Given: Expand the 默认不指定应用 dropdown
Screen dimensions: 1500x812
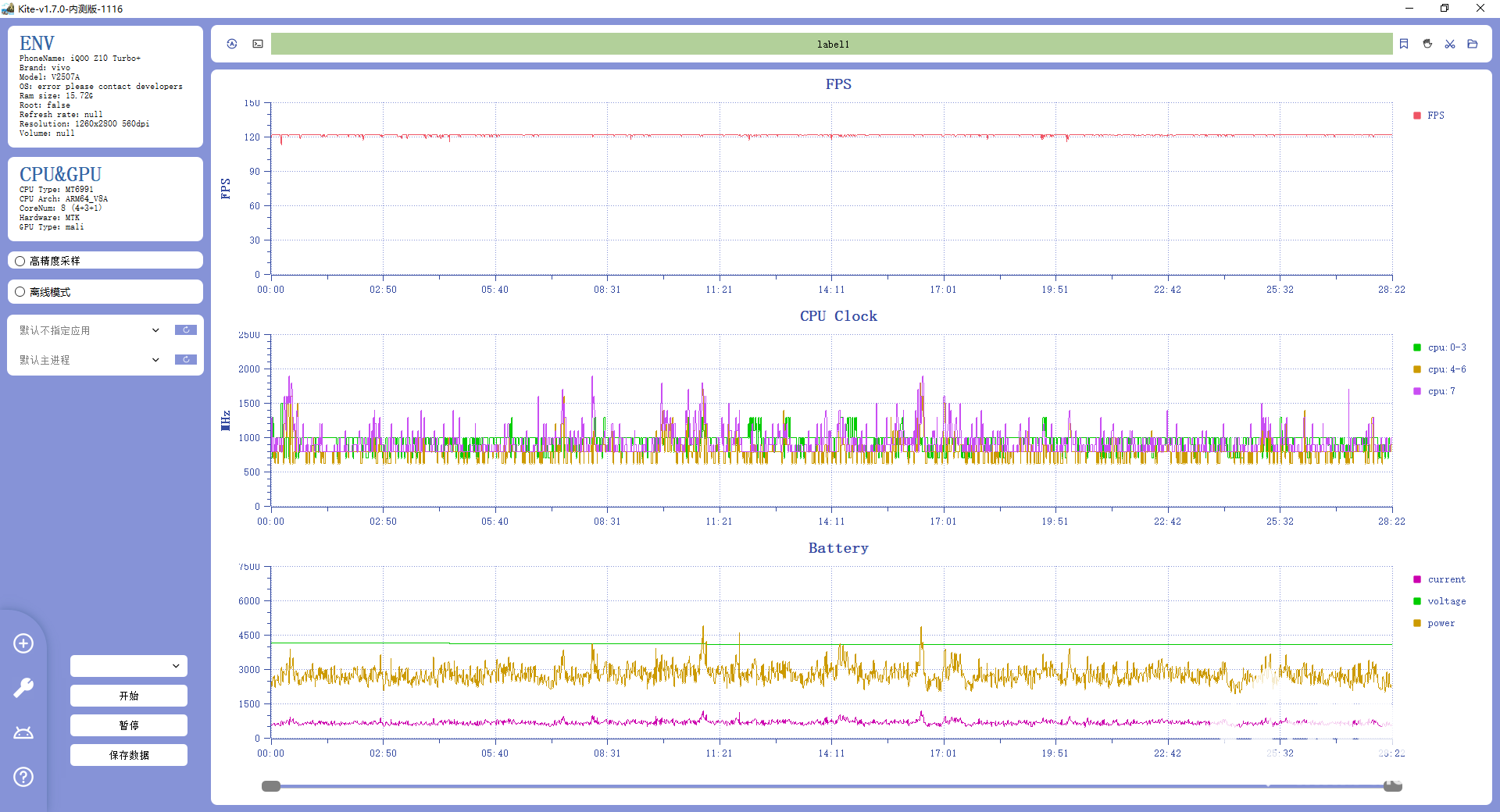Looking at the screenshot, I should tap(90, 330).
